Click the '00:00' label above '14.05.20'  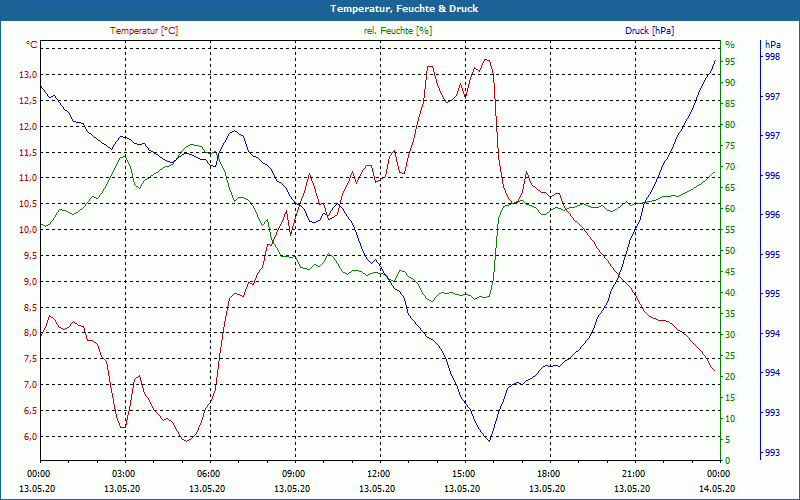717,473
